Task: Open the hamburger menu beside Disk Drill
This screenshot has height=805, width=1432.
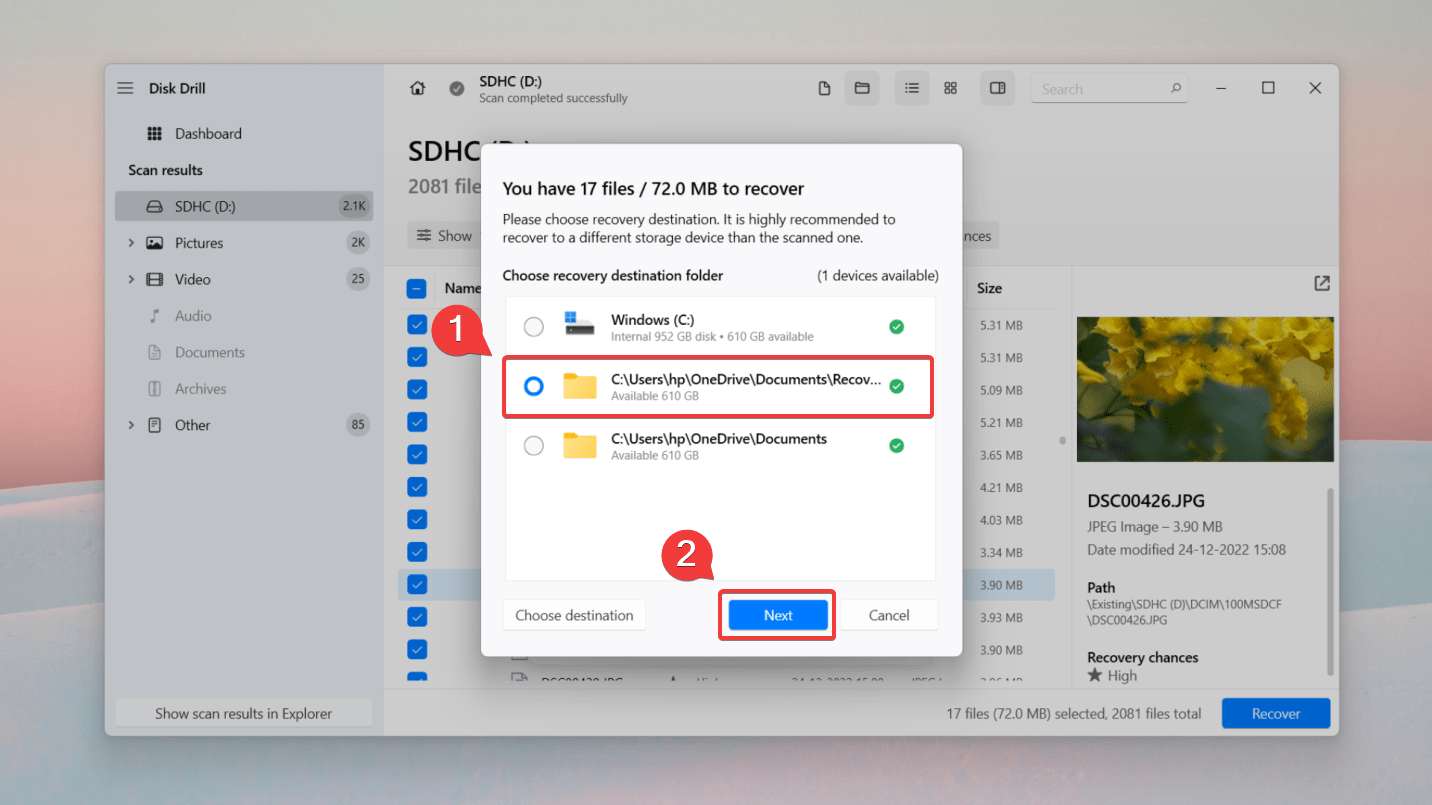Action: coord(125,88)
